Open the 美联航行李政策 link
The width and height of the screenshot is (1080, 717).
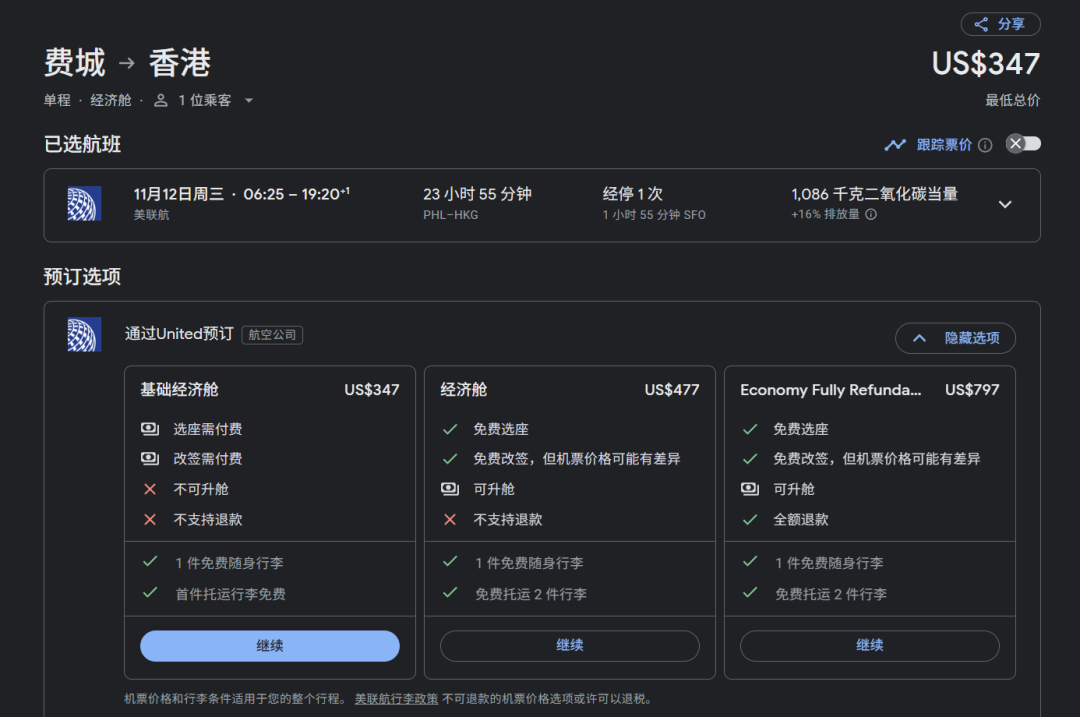pos(396,699)
